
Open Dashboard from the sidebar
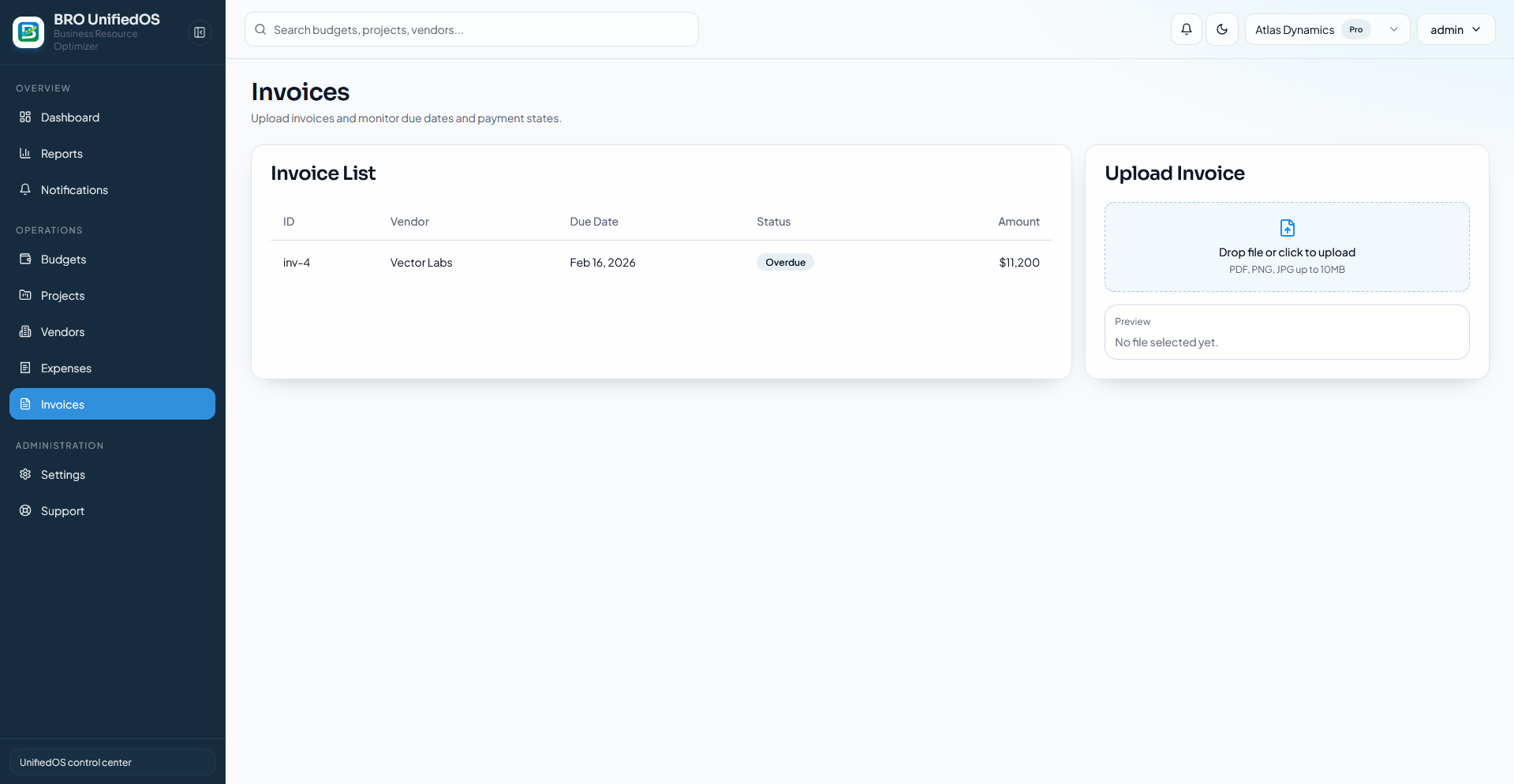[70, 118]
